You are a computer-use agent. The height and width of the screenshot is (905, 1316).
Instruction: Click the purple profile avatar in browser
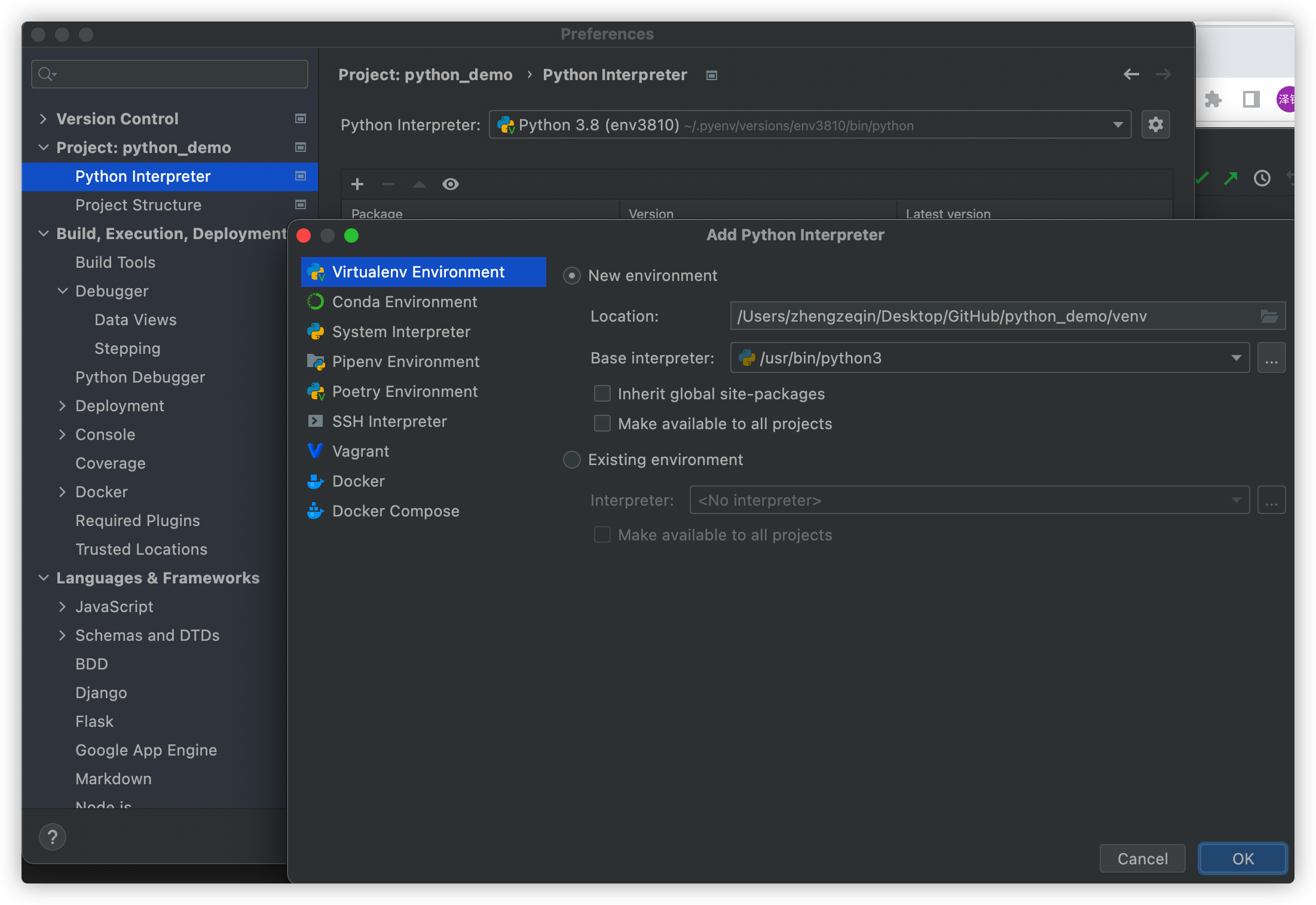tap(1286, 99)
